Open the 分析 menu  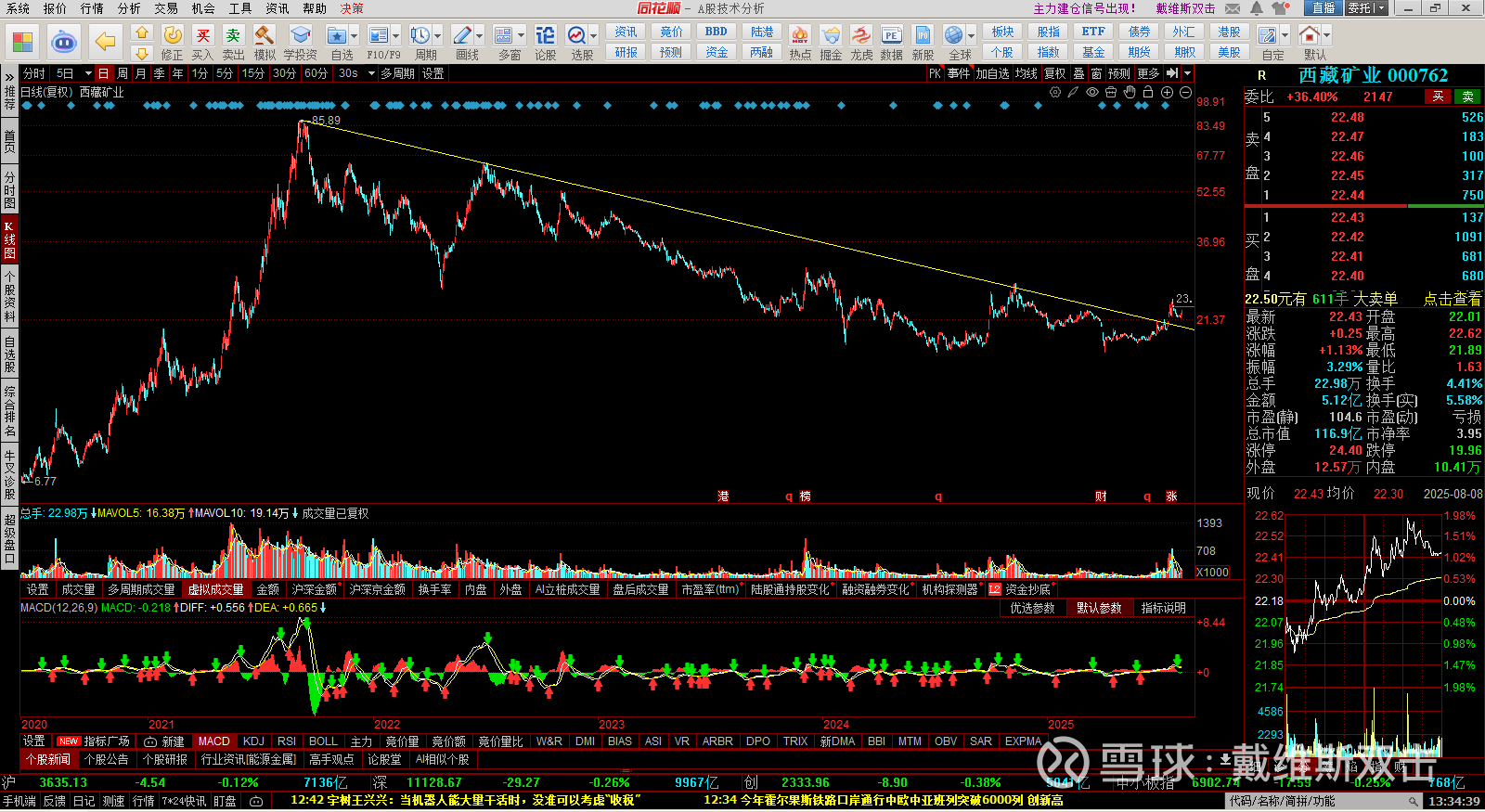pos(129,8)
